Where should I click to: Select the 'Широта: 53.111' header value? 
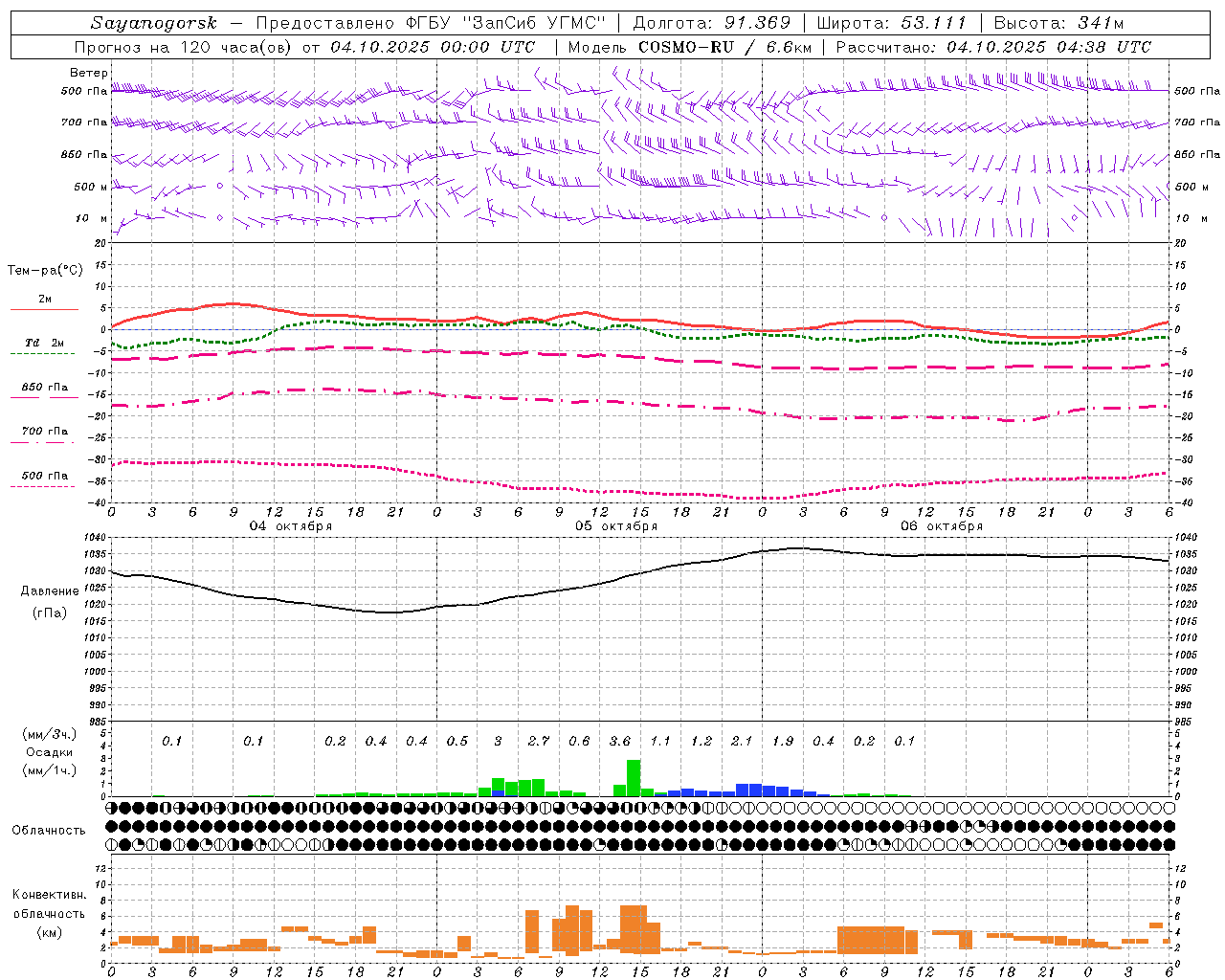coord(892,23)
